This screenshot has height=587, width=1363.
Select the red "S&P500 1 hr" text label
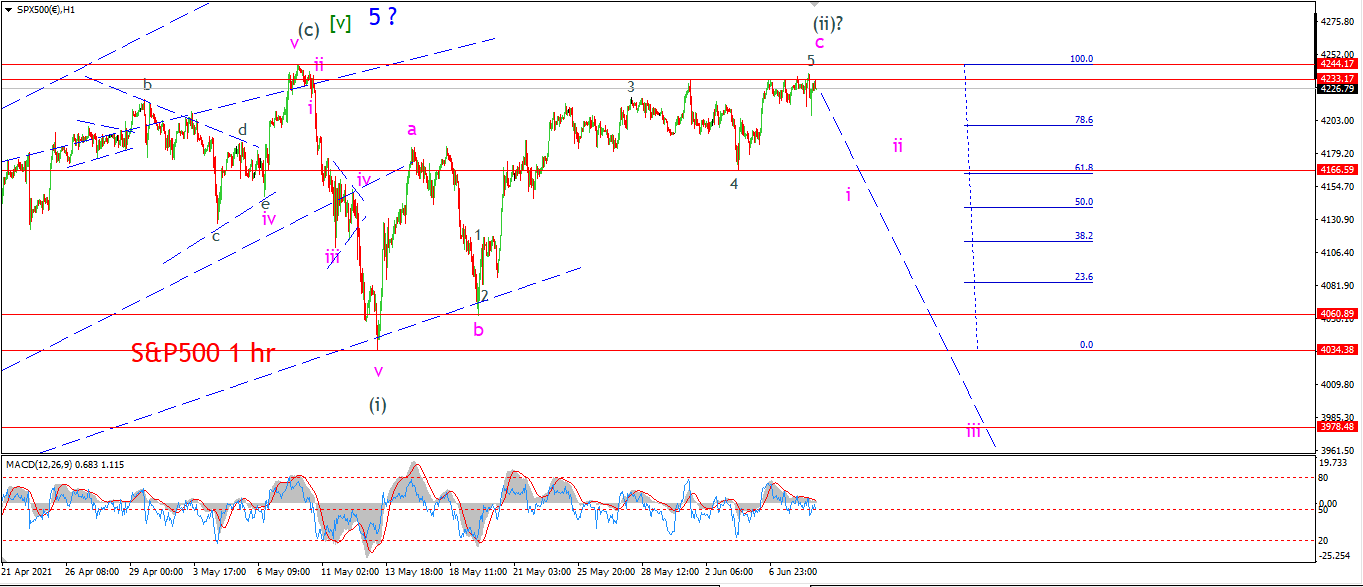203,352
